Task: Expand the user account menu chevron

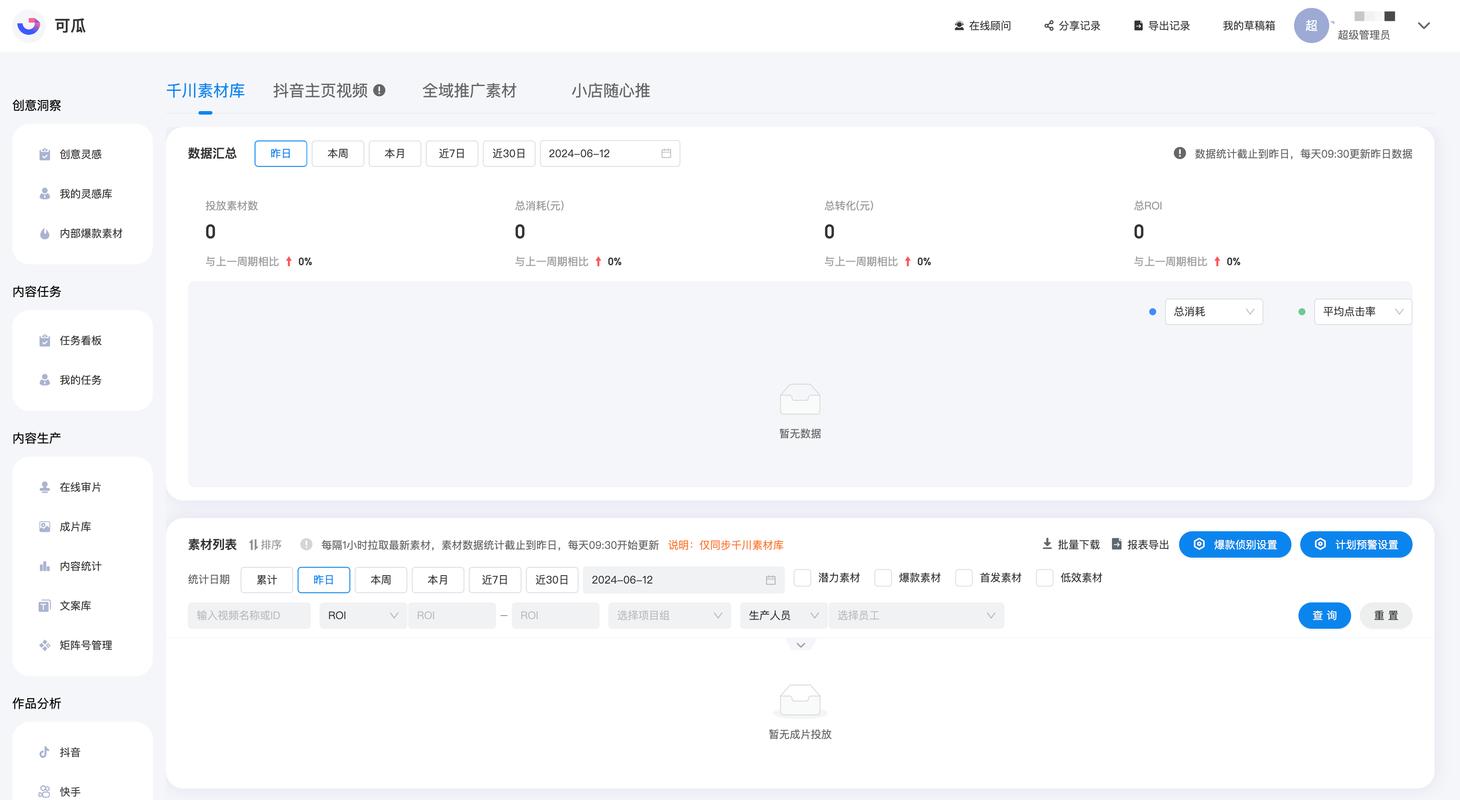Action: tap(1424, 26)
